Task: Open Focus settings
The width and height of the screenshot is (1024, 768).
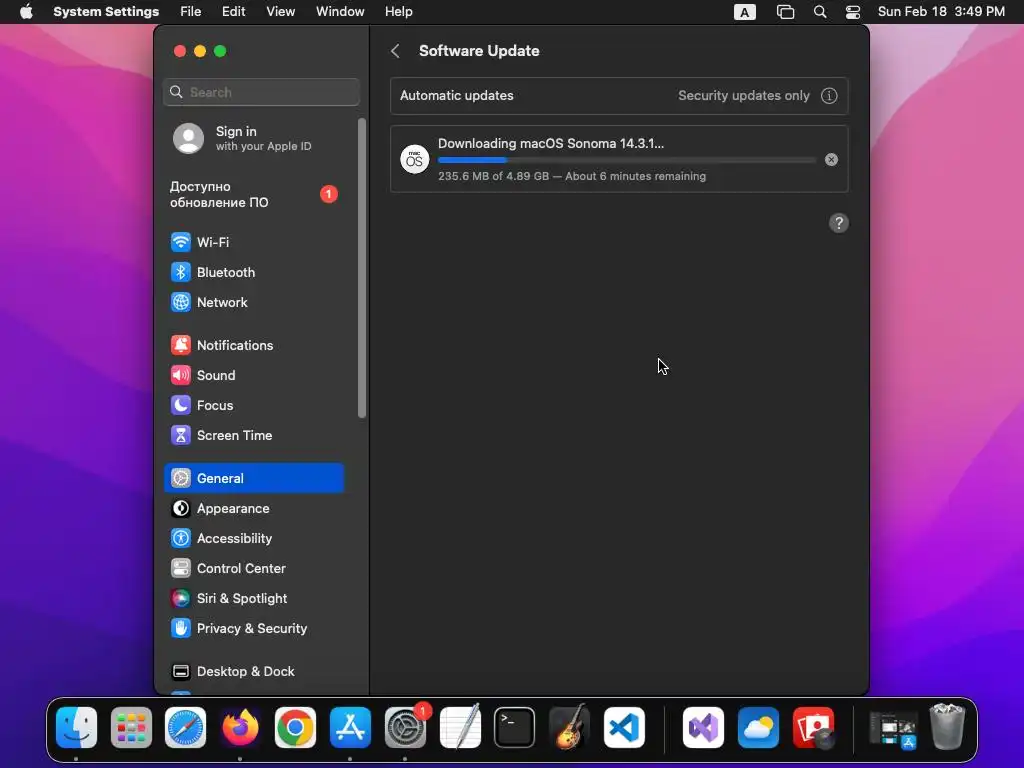Action: (254, 406)
